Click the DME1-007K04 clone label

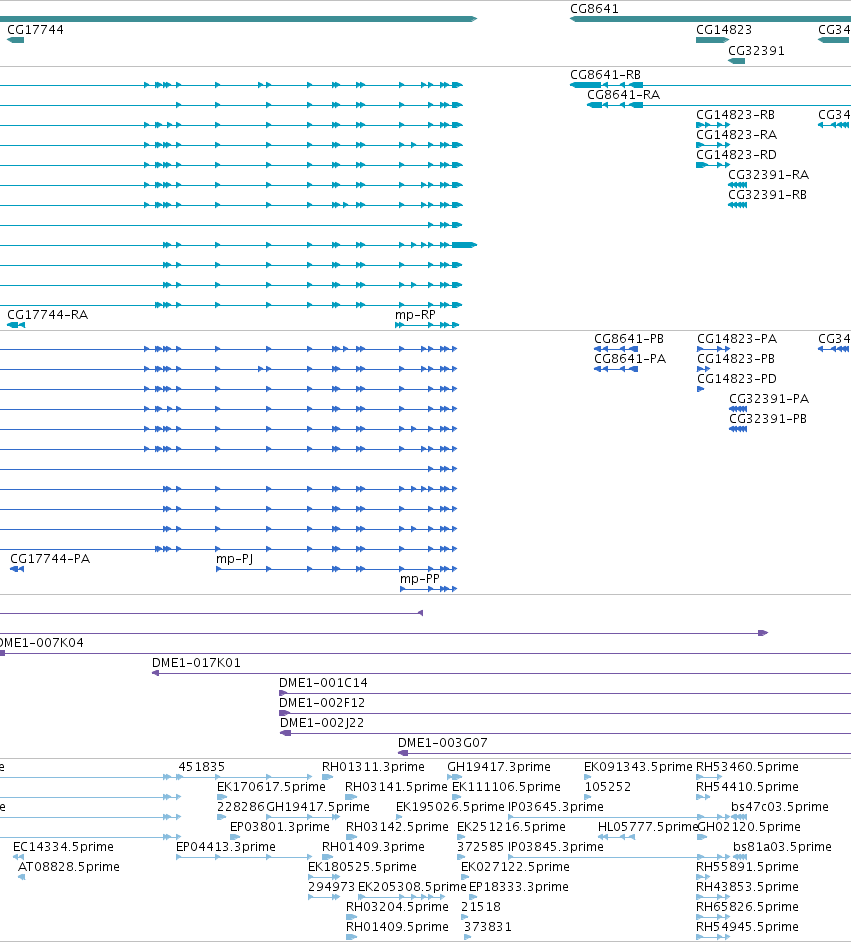pyautogui.click(x=41, y=642)
